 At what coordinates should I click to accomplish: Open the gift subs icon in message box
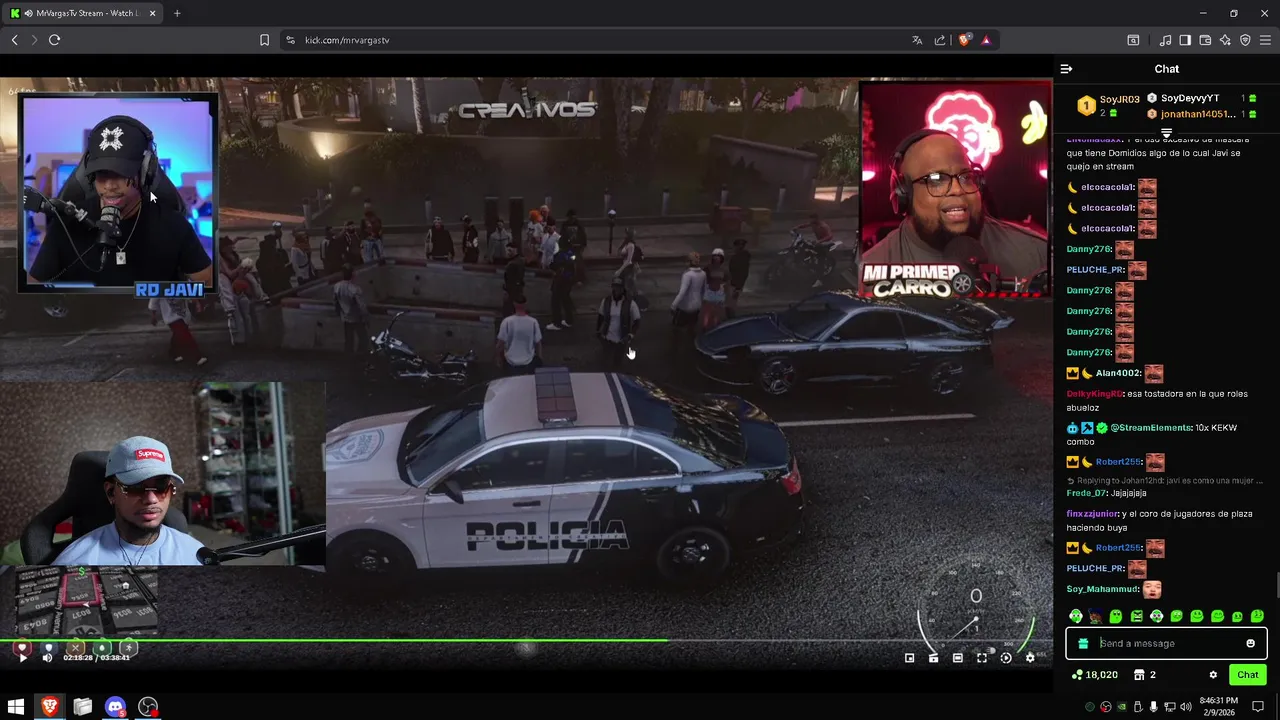(1083, 643)
